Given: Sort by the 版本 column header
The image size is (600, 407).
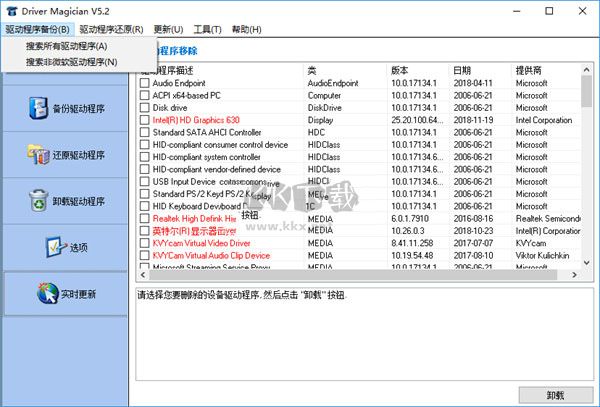Looking at the screenshot, I should [418, 70].
